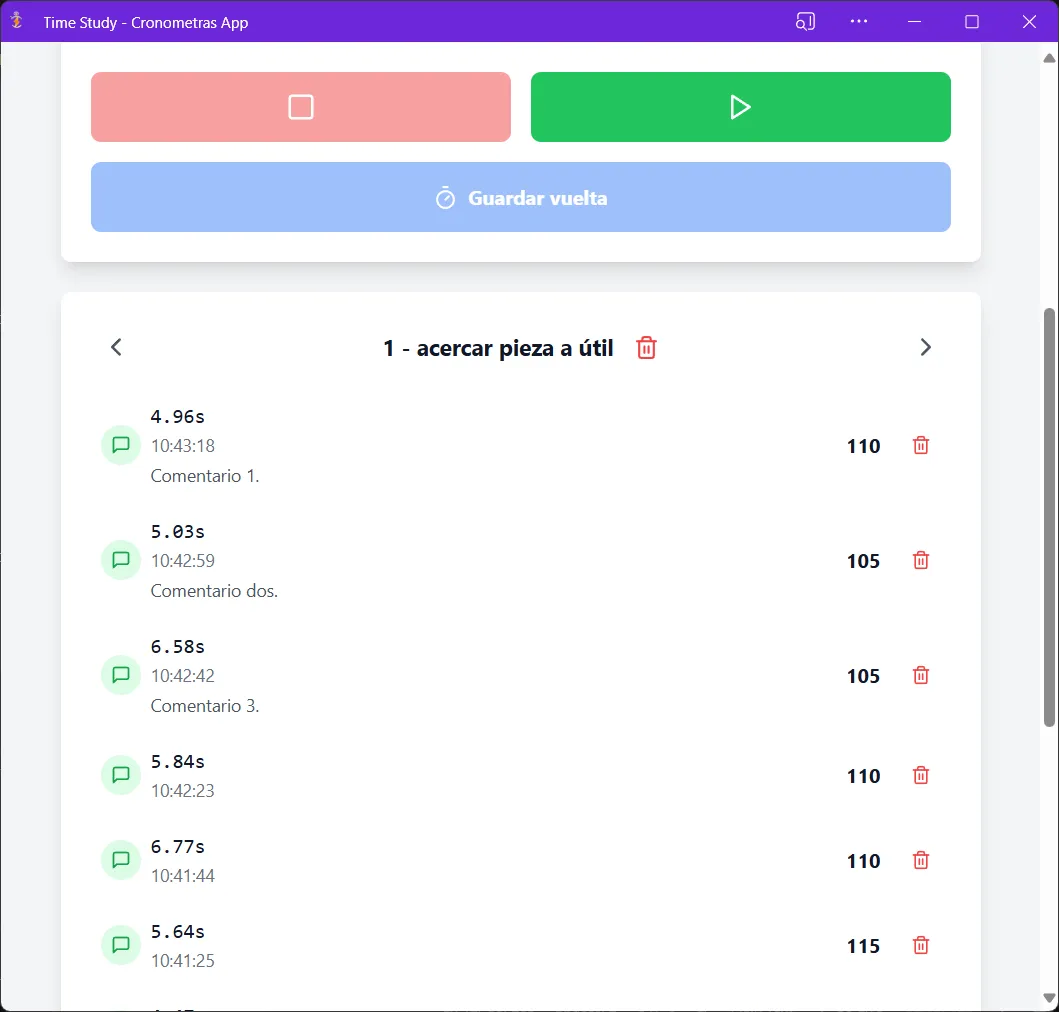This screenshot has height=1012, width=1059.
Task: Open the three-dots app menu in title bar
Action: pyautogui.click(x=858, y=22)
